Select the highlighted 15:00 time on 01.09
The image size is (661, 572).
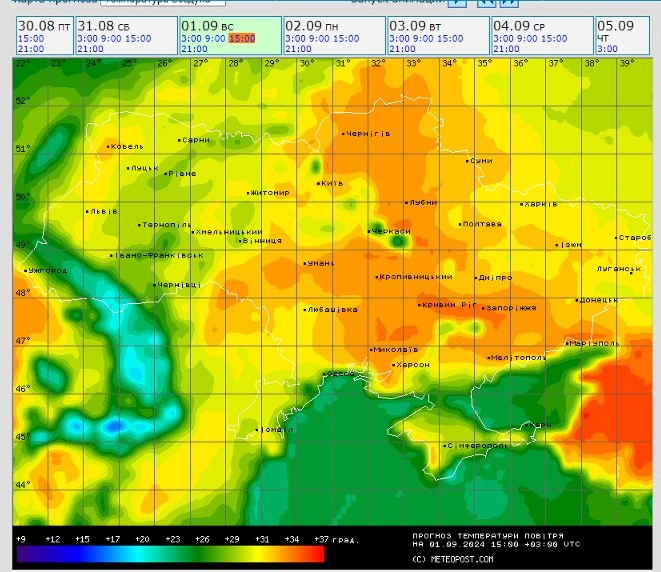coord(241,38)
